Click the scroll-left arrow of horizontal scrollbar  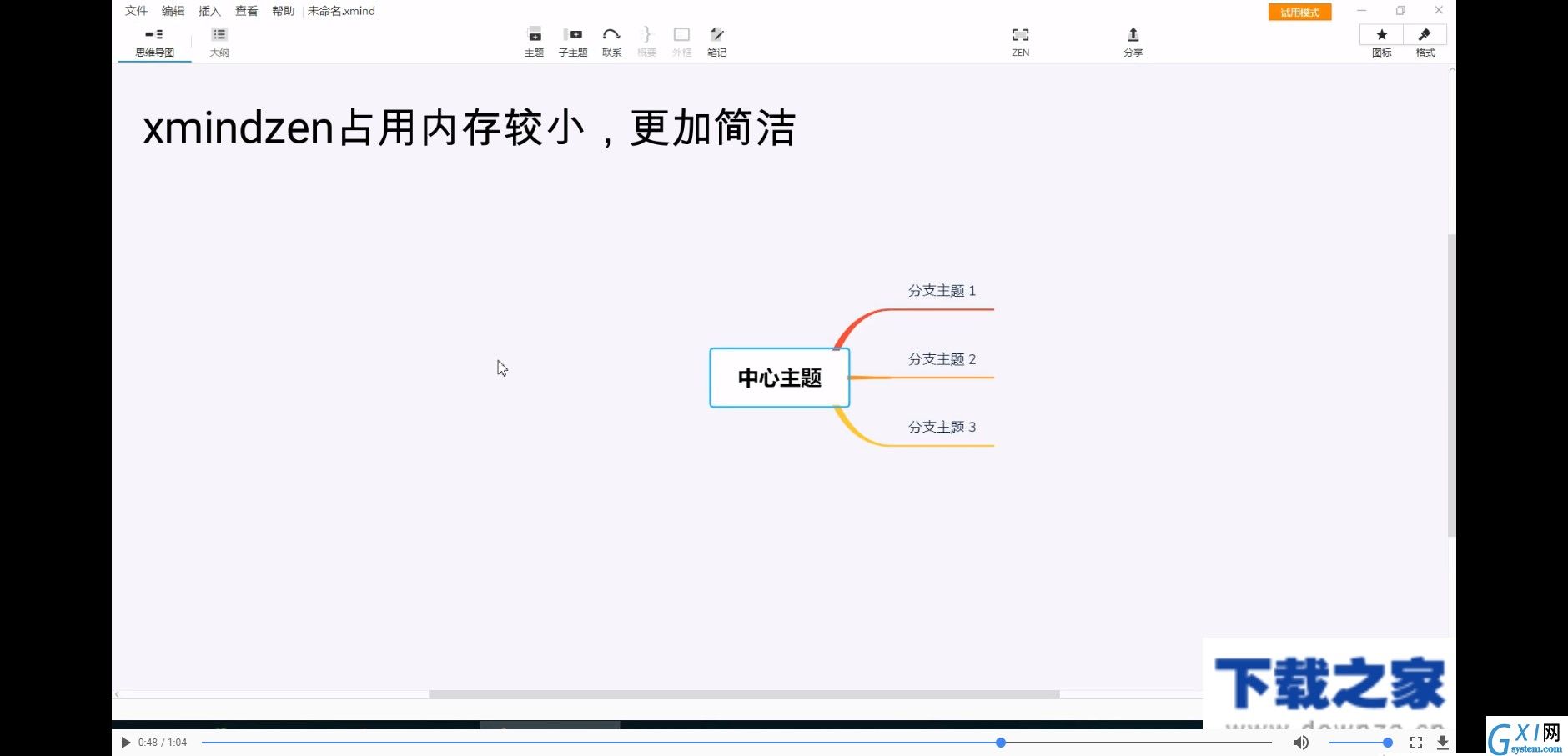coord(118,694)
